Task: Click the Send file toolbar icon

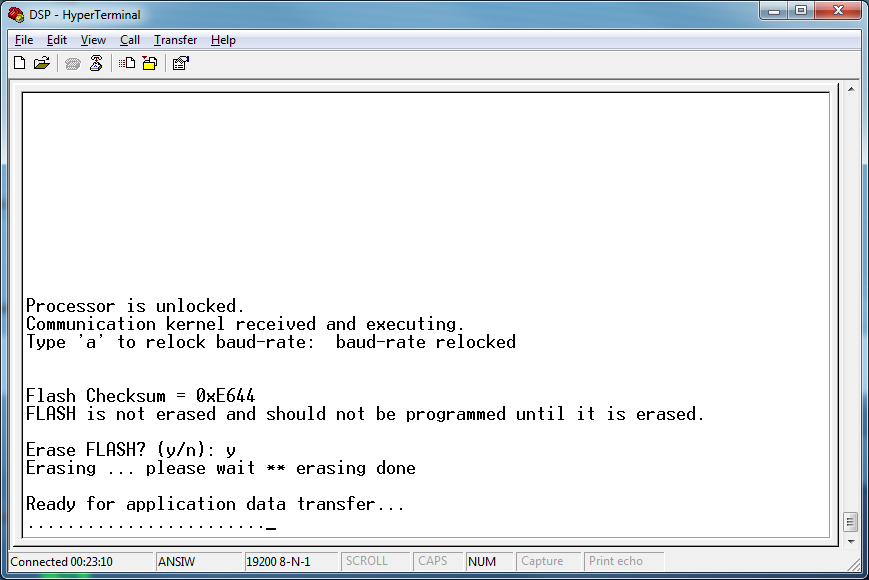Action: 127,62
